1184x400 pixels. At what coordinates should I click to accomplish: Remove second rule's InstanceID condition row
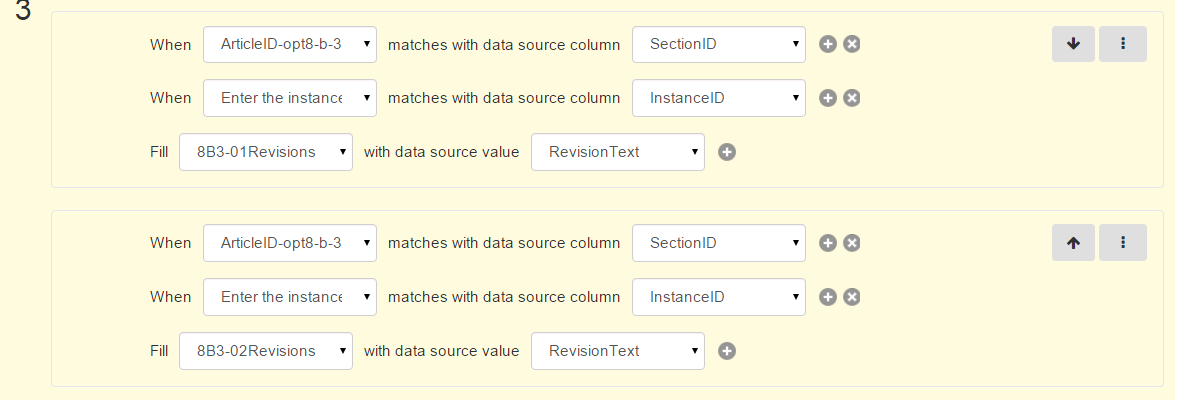(852, 297)
